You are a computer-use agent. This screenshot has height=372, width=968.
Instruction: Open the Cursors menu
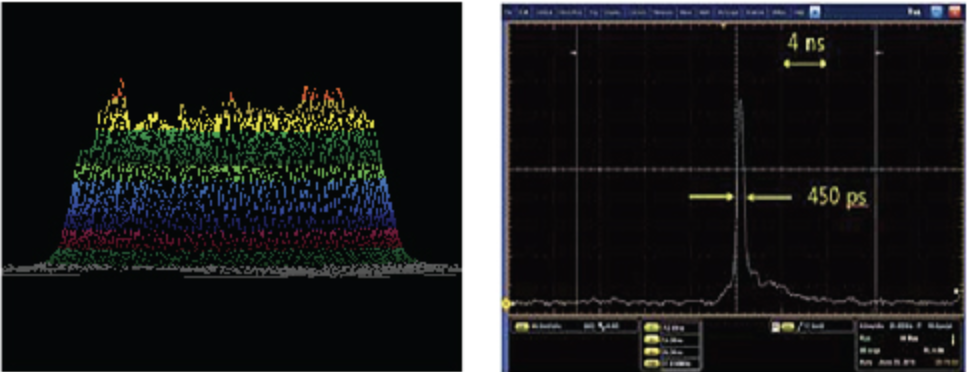coord(638,12)
